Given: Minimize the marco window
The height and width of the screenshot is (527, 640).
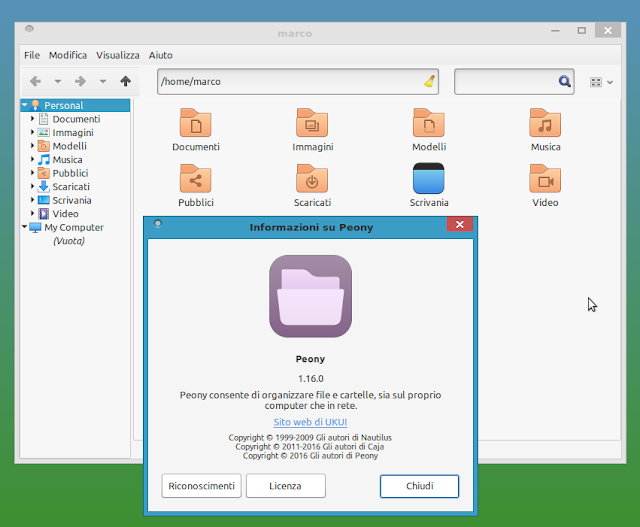Looking at the screenshot, I should point(555,31).
